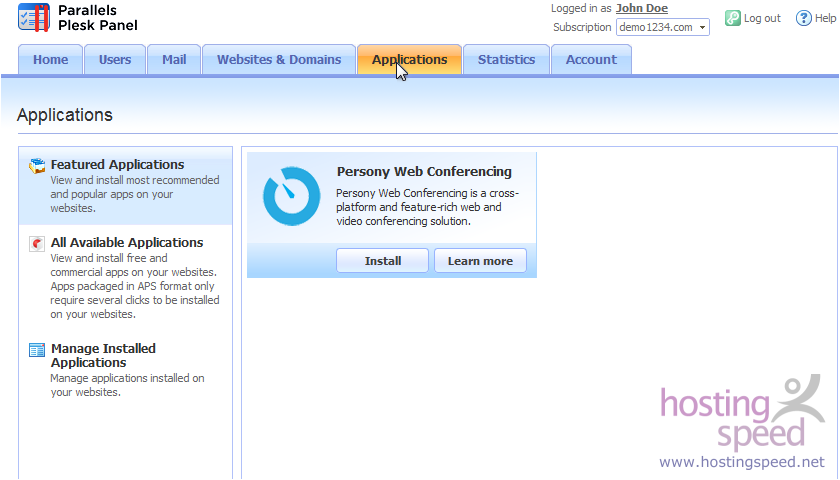This screenshot has height=480, width=840.
Task: Click the Help question mark icon
Action: (803, 18)
